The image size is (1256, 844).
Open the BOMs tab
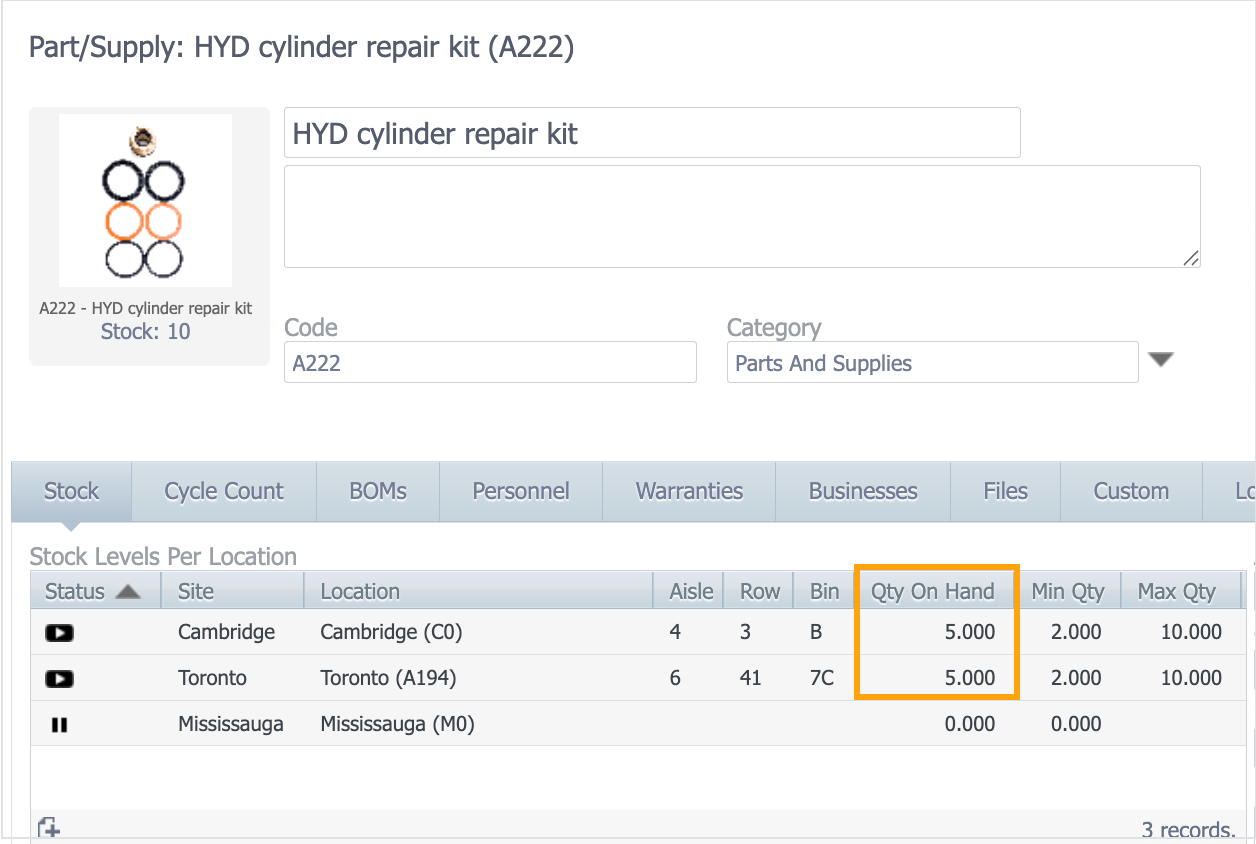click(x=378, y=491)
